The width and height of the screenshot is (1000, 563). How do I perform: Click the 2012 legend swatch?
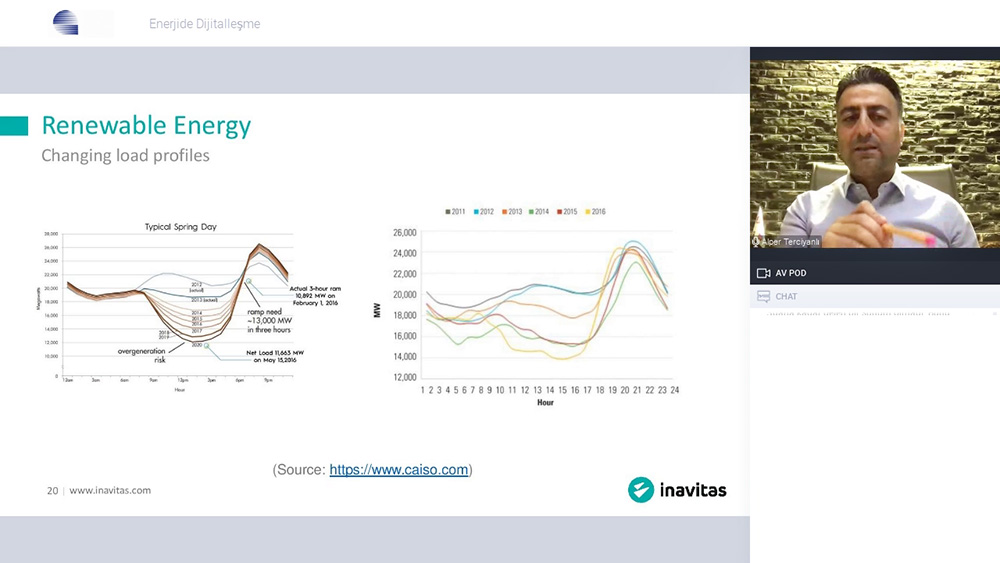tap(476, 212)
